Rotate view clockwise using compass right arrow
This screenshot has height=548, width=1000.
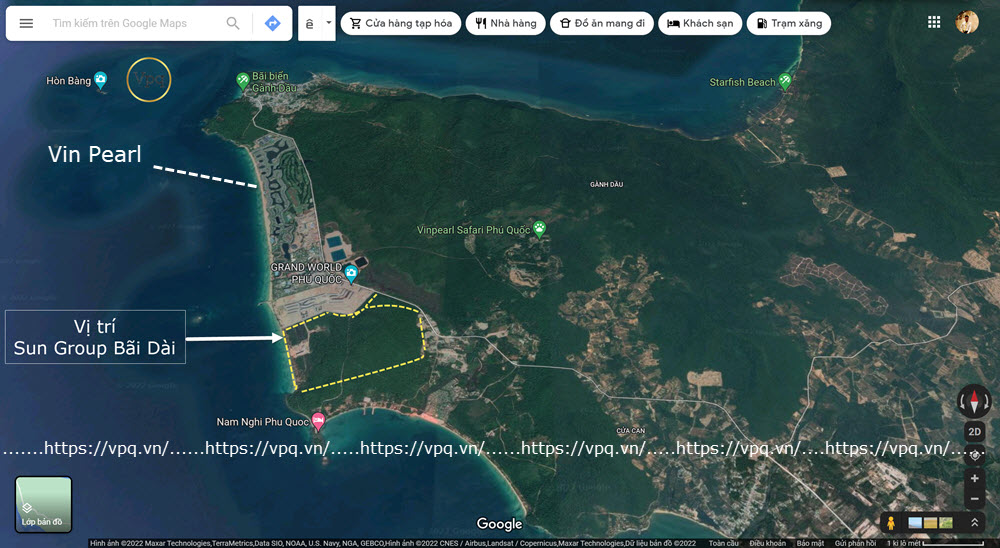click(987, 403)
